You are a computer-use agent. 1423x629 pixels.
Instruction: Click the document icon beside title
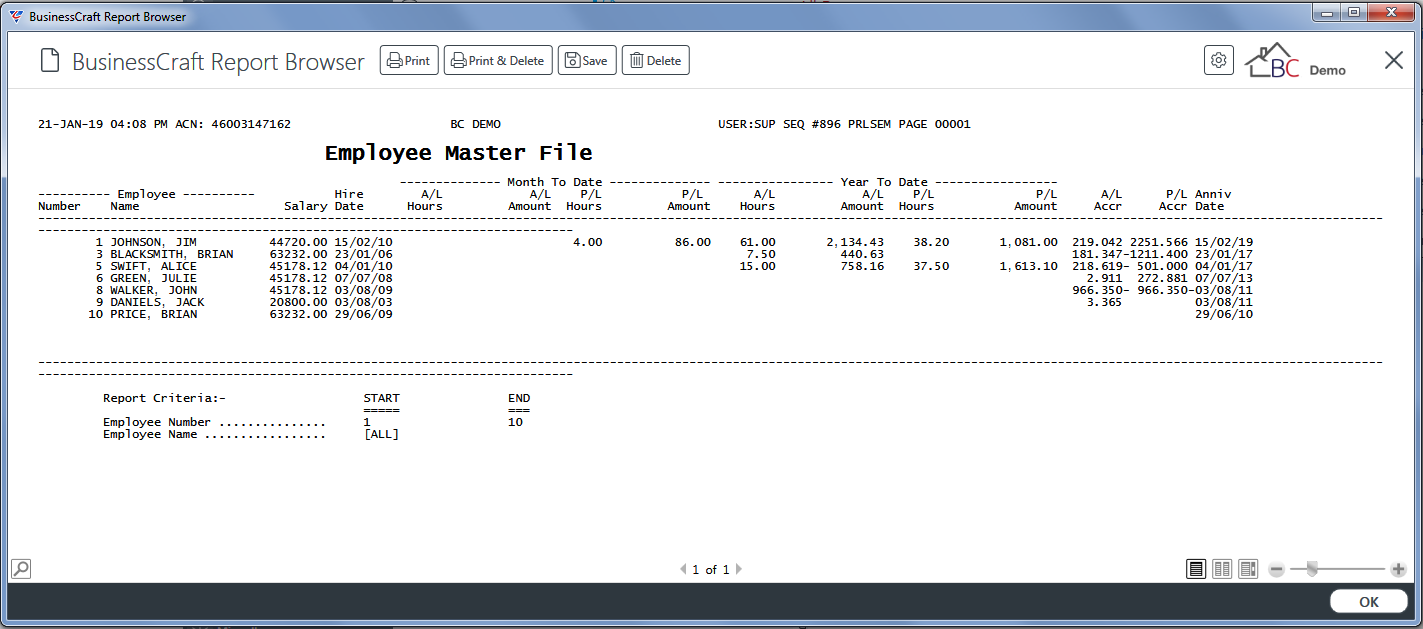50,61
